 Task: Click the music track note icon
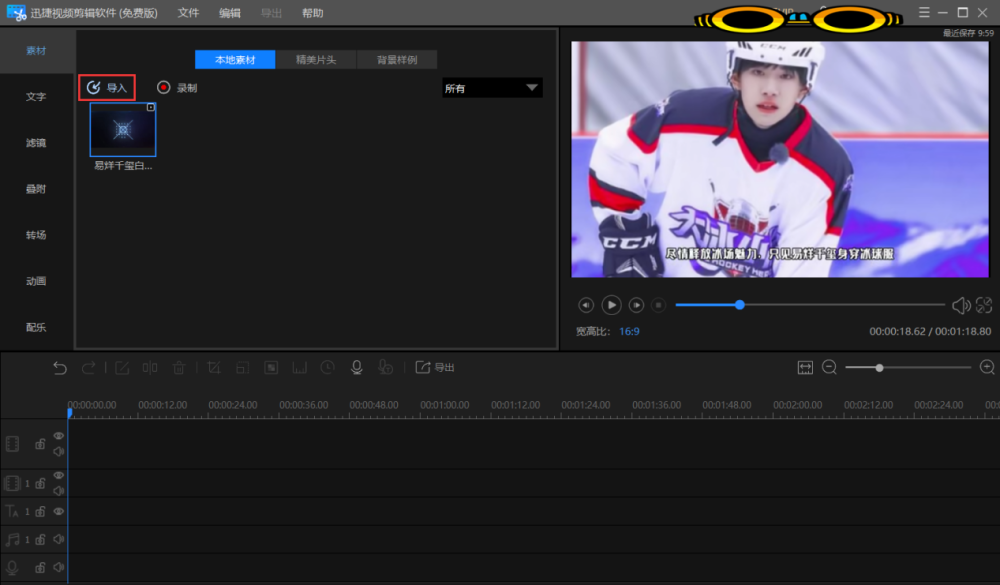point(12,540)
